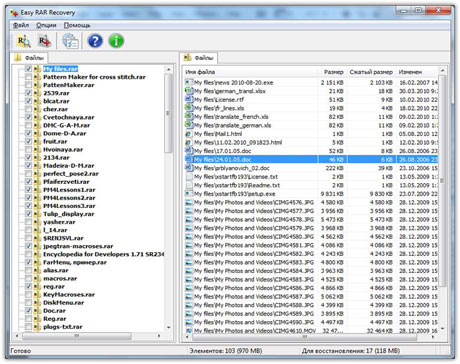Toggle the jpegtran-macroses.rar checkbox
Viewport: 460px width, 364px height.
pyautogui.click(x=28, y=246)
